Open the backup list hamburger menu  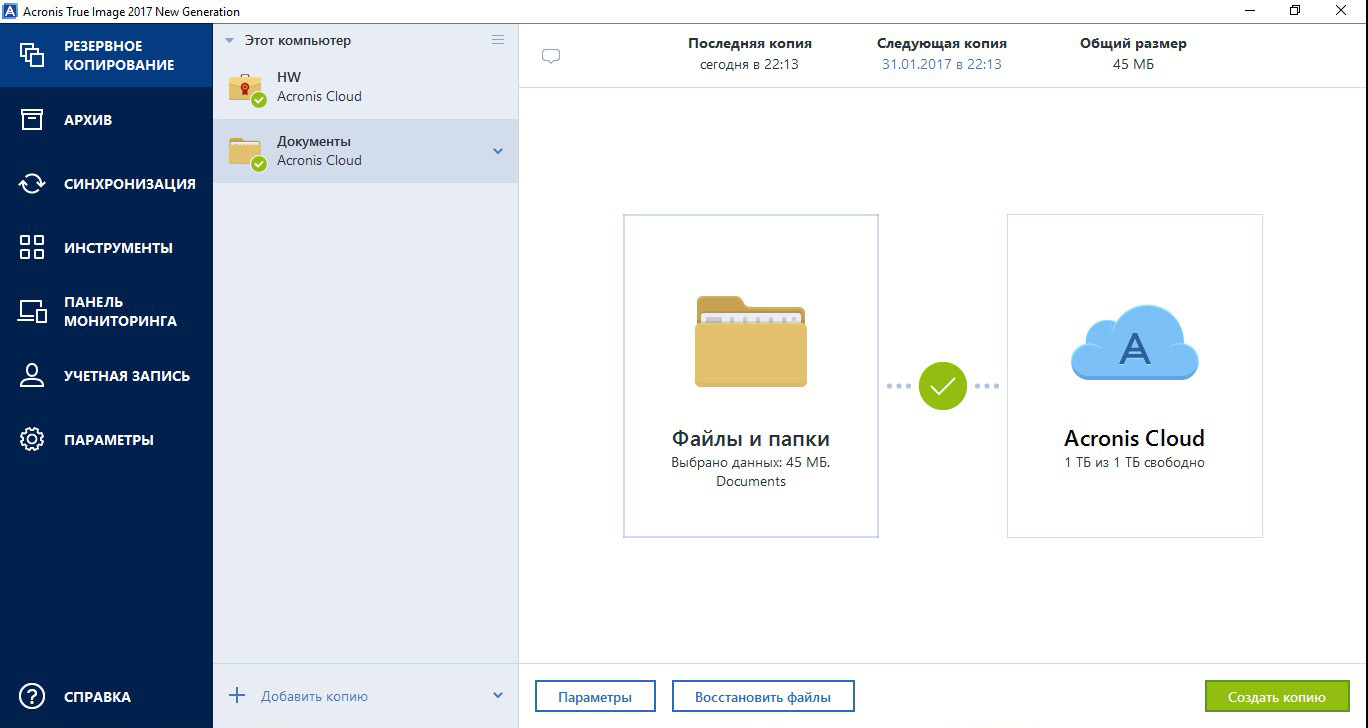click(498, 40)
